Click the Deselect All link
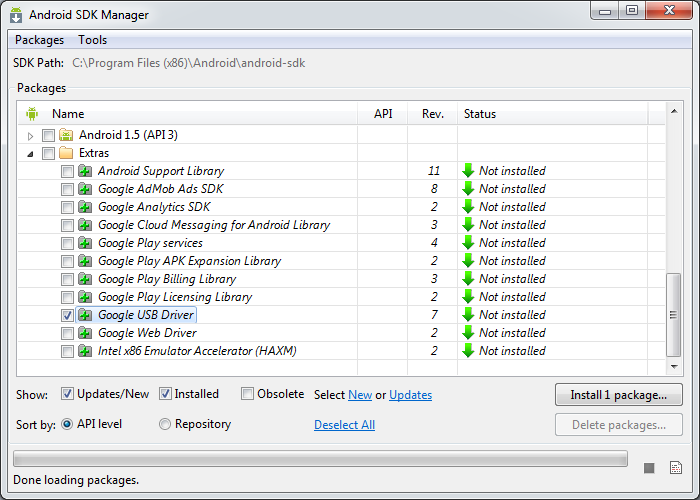Screen dimensions: 700x500 [344, 425]
